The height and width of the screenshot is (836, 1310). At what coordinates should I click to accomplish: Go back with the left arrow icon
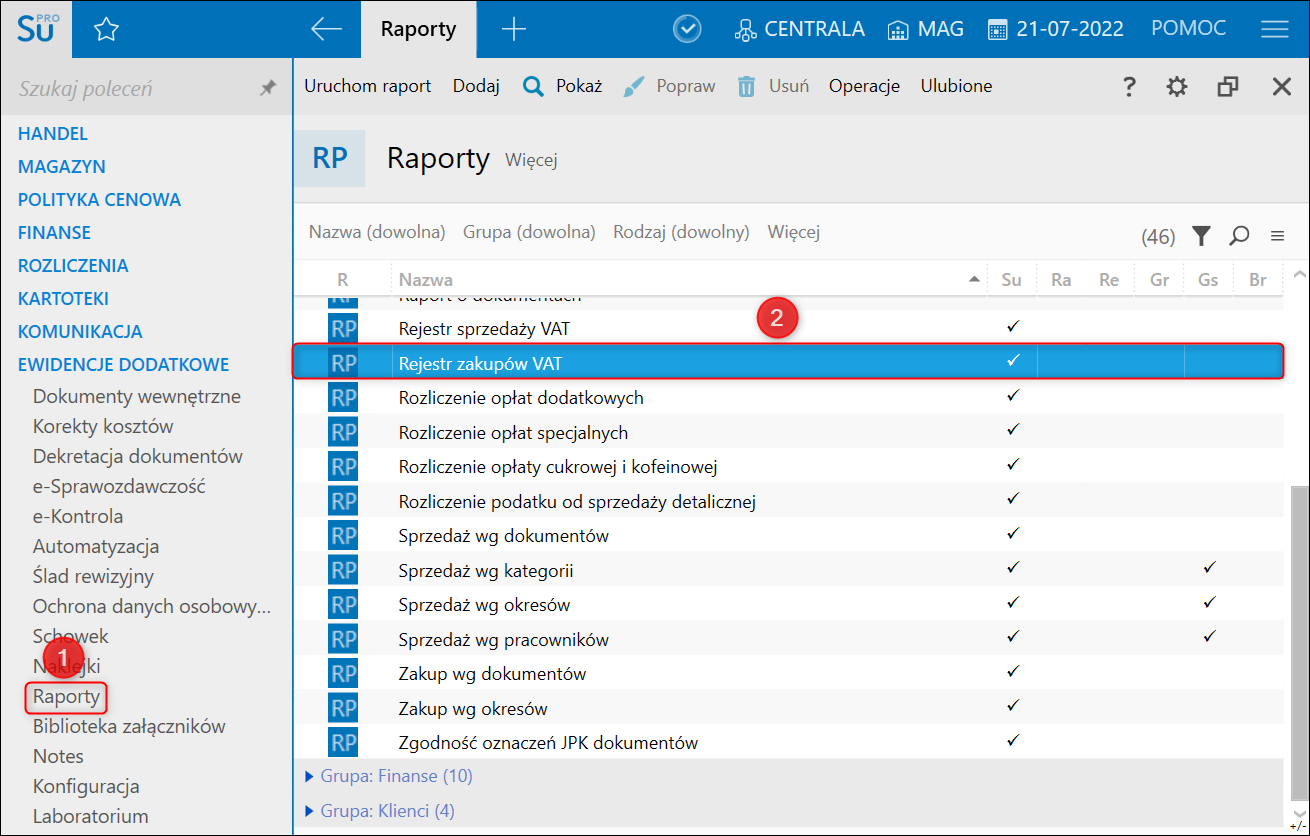click(326, 30)
